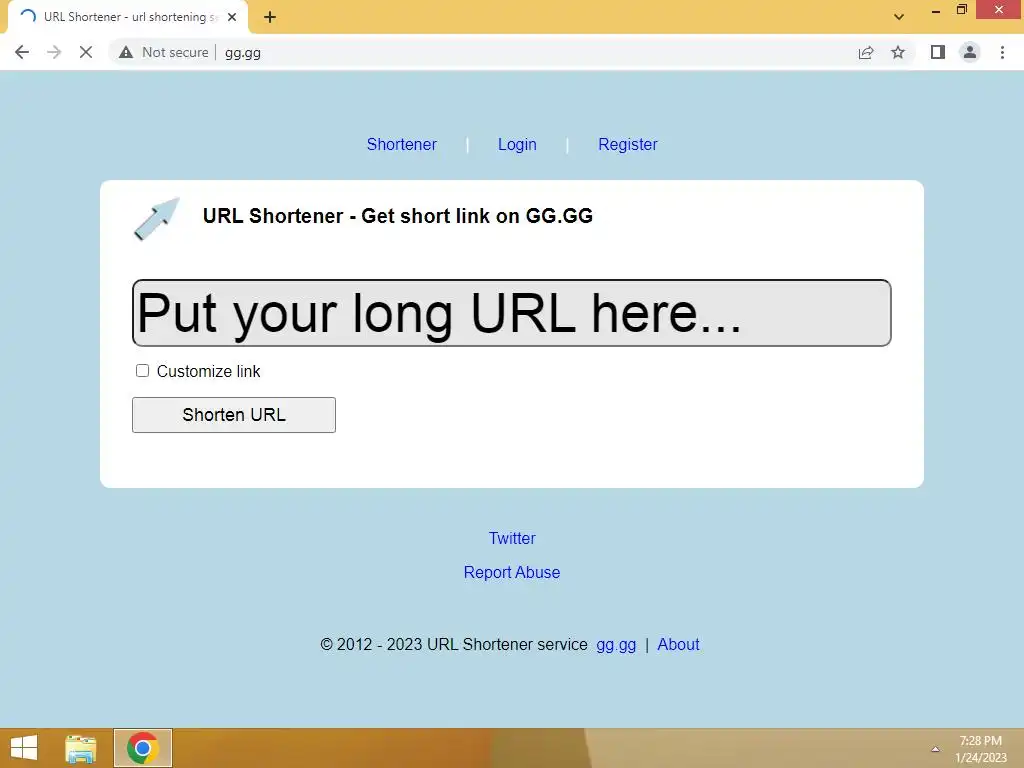Visit the Twitter link
Image resolution: width=1024 pixels, height=768 pixels.
coord(512,538)
